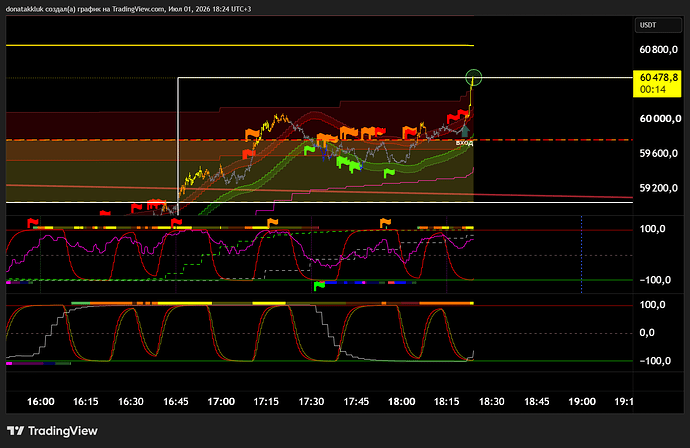
Task: Select the lone green flag under the green band
Action: (389, 173)
